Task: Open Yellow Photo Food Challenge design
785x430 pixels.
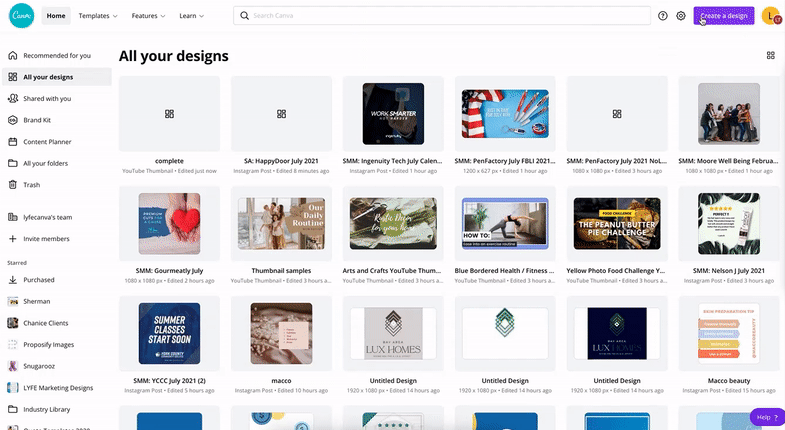Action: pos(617,223)
